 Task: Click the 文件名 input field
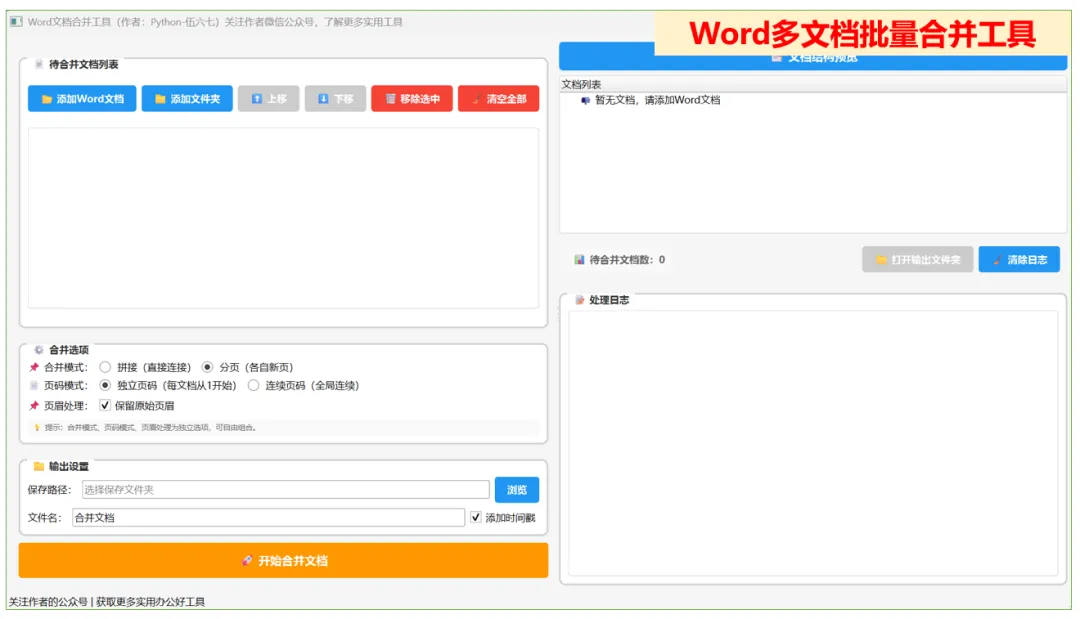(x=269, y=517)
